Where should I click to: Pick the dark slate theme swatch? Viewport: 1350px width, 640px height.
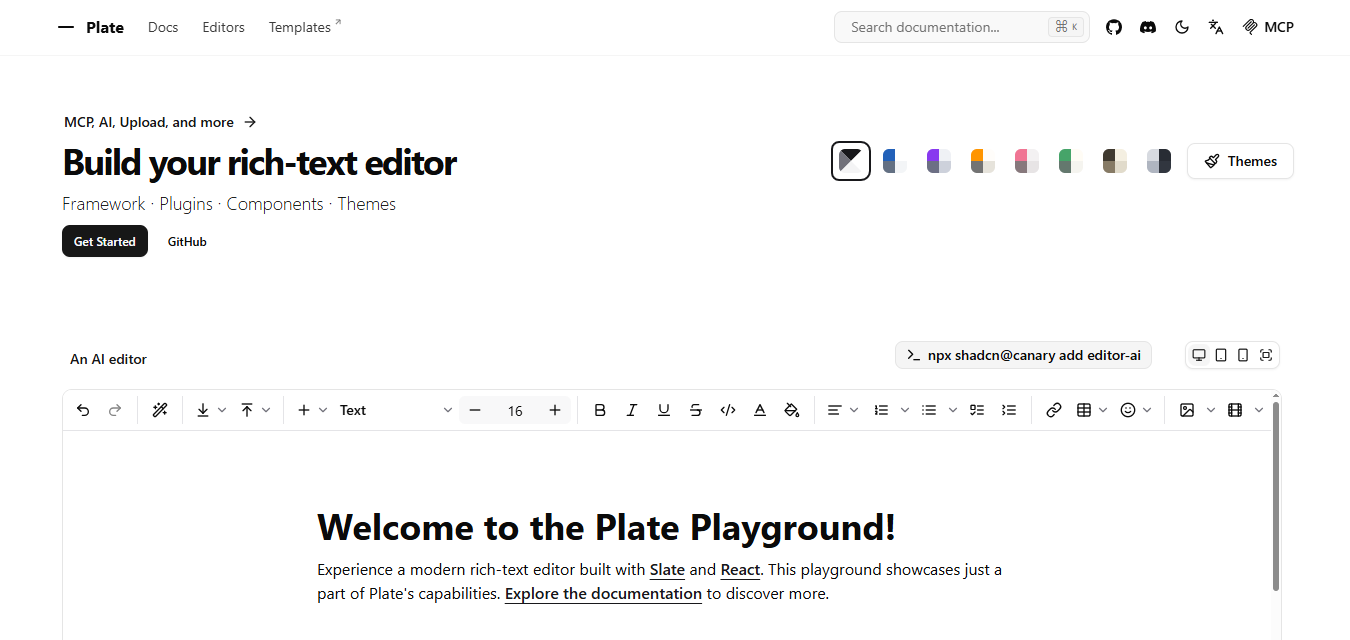pyautogui.click(x=1159, y=161)
